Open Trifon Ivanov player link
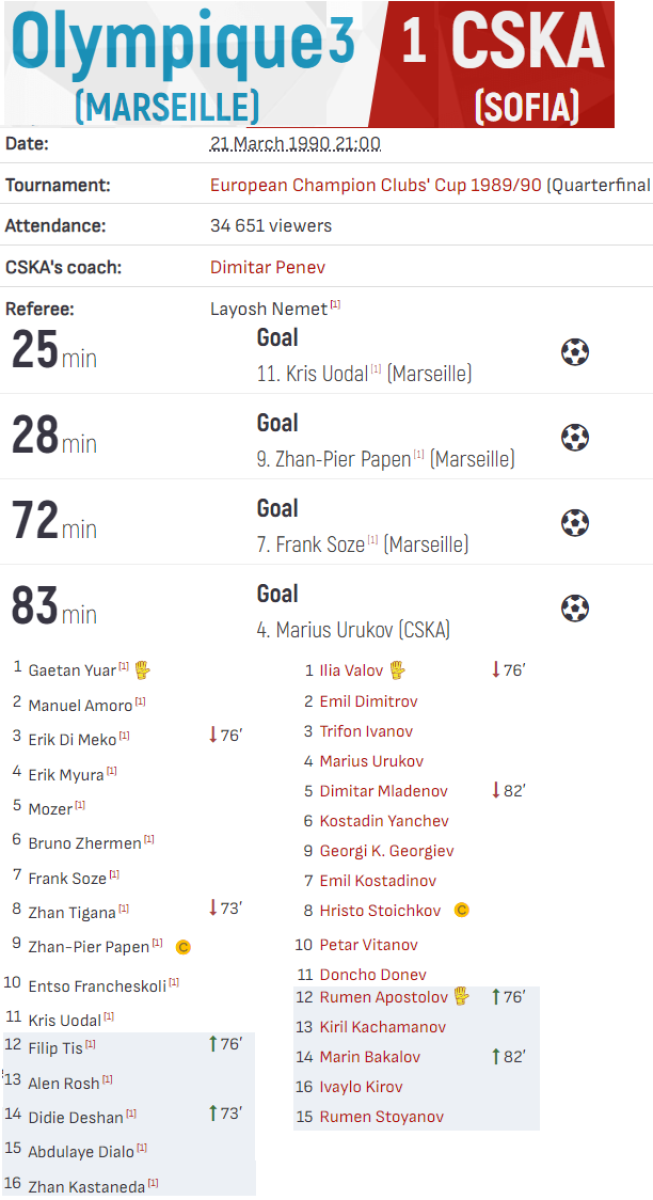The height and width of the screenshot is (1200, 653). click(x=366, y=731)
